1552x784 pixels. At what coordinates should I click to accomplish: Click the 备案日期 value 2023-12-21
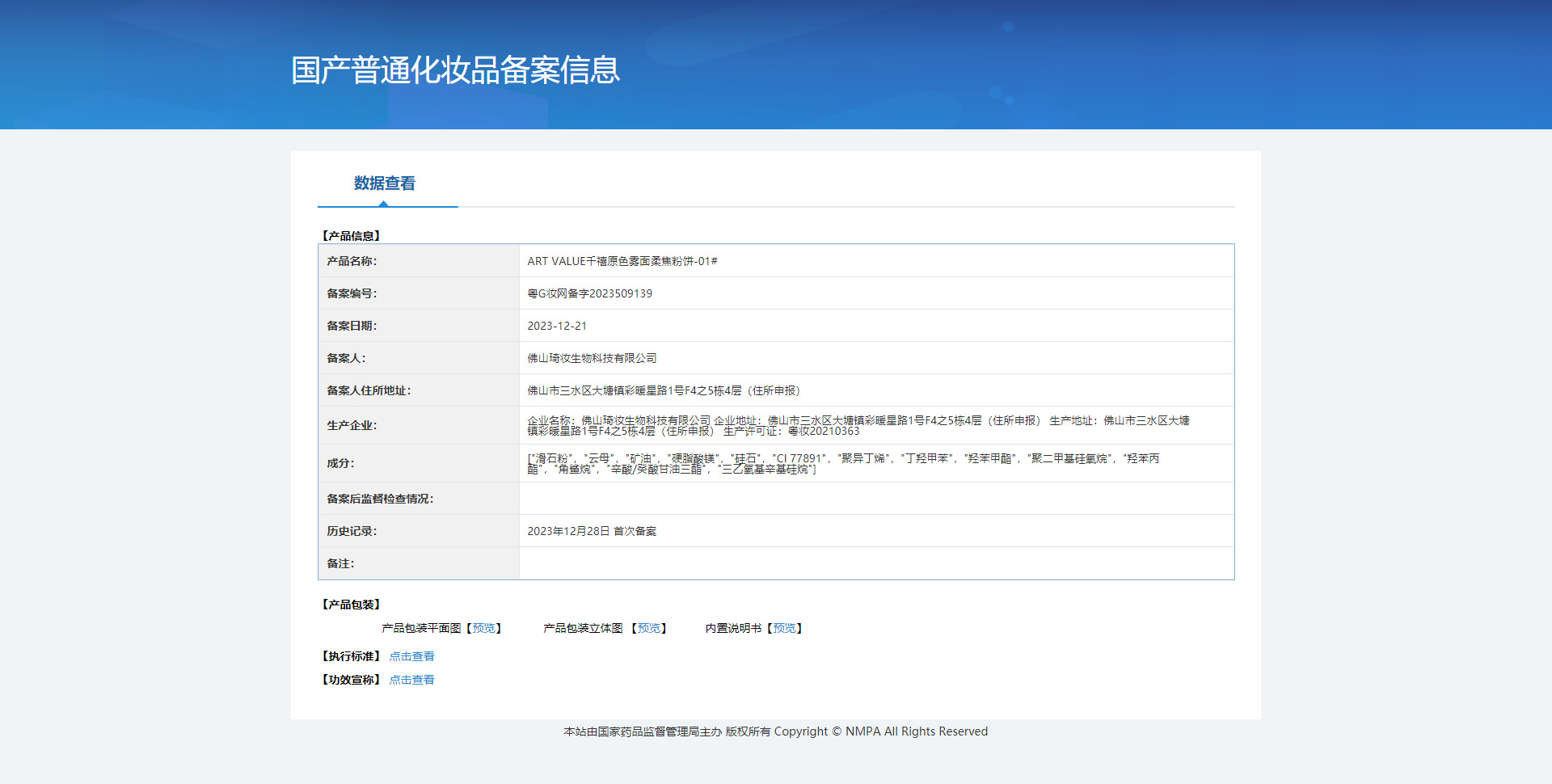coord(557,326)
